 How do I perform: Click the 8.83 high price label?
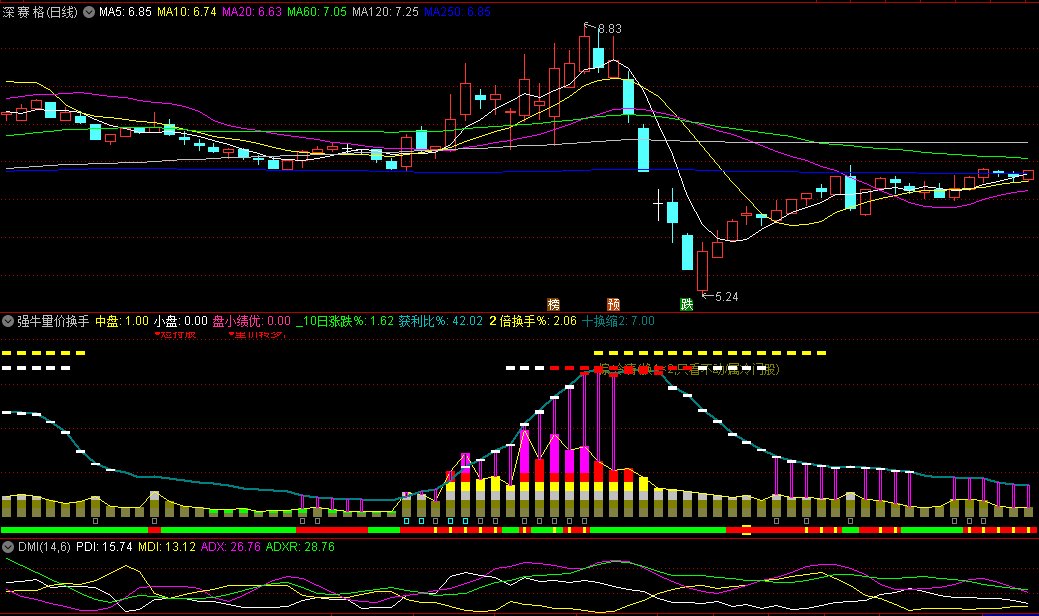[610, 28]
